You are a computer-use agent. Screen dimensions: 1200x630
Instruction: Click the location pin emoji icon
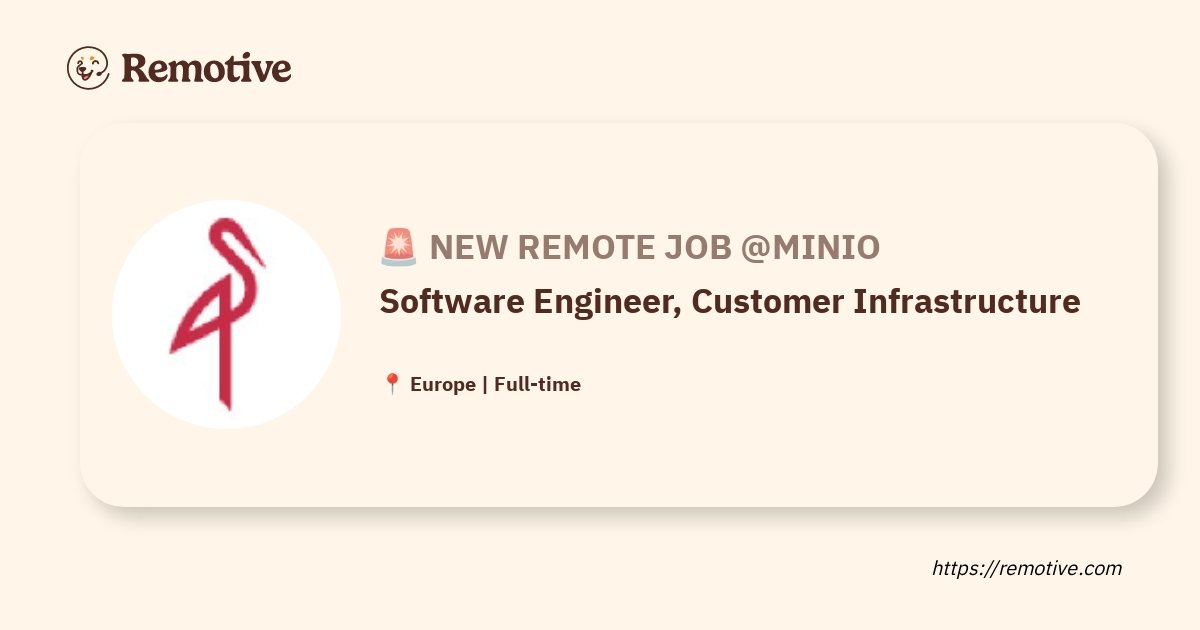tap(392, 384)
